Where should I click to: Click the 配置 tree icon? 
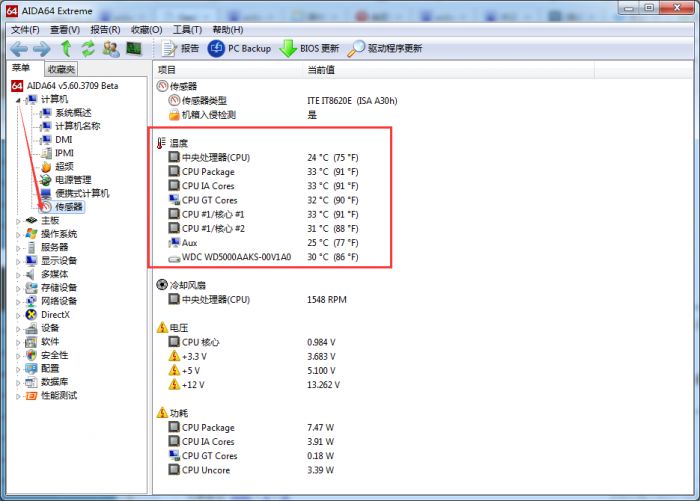(31, 368)
